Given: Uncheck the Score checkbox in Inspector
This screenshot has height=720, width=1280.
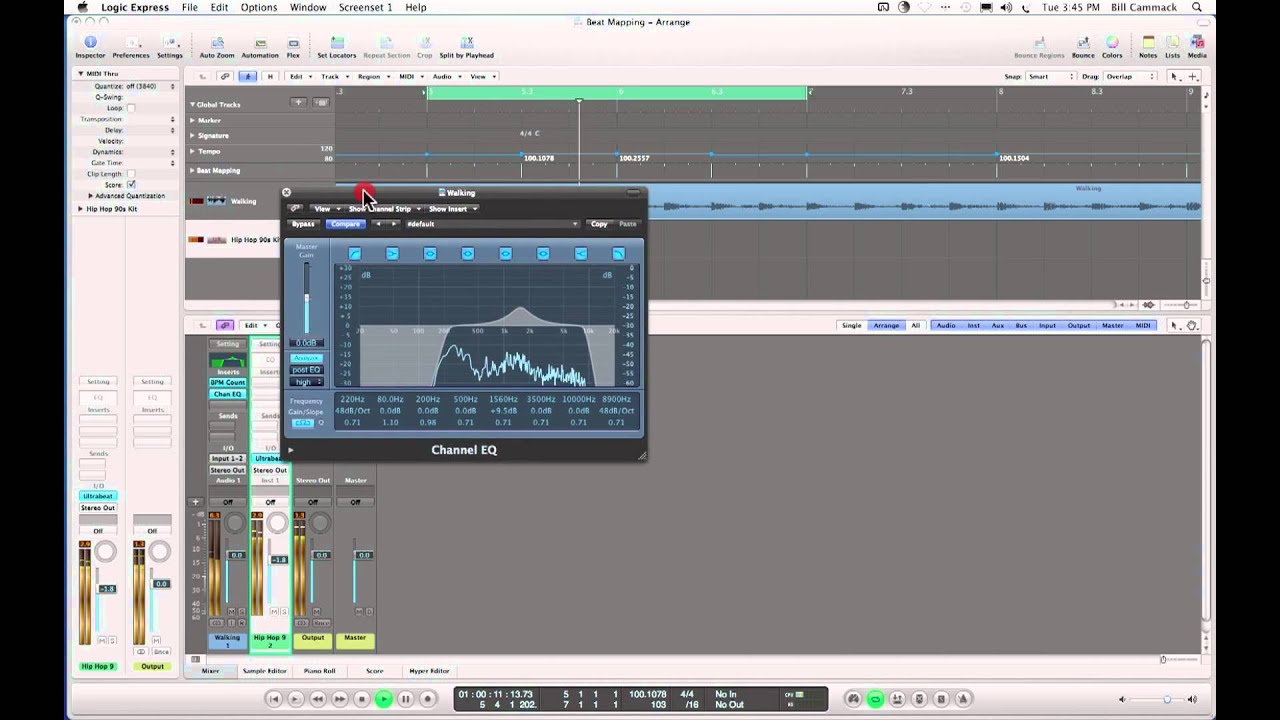Looking at the screenshot, I should (x=130, y=184).
